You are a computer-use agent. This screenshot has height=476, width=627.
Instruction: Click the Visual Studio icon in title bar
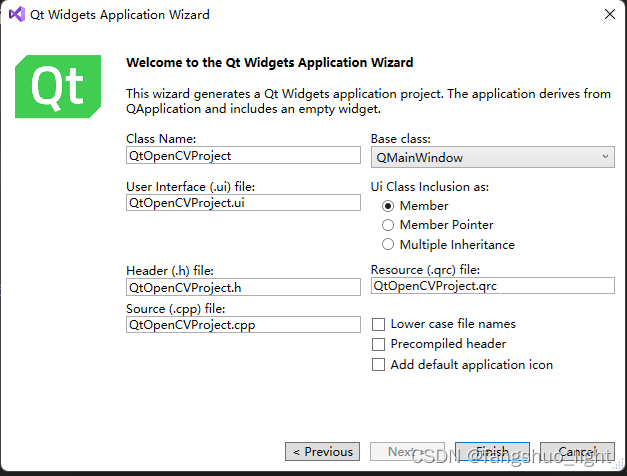(x=17, y=14)
